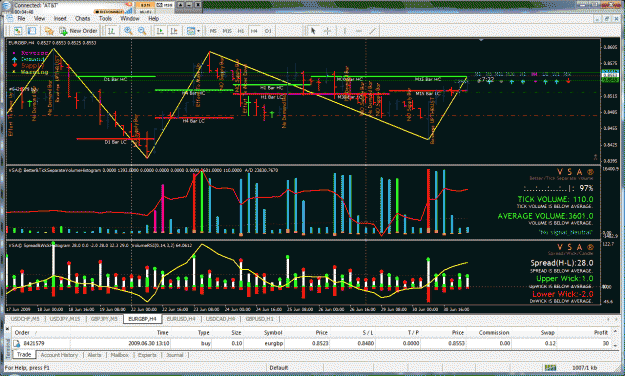Switch to USDJPY,M15 chart tab
625x376 pixels.
65,319
